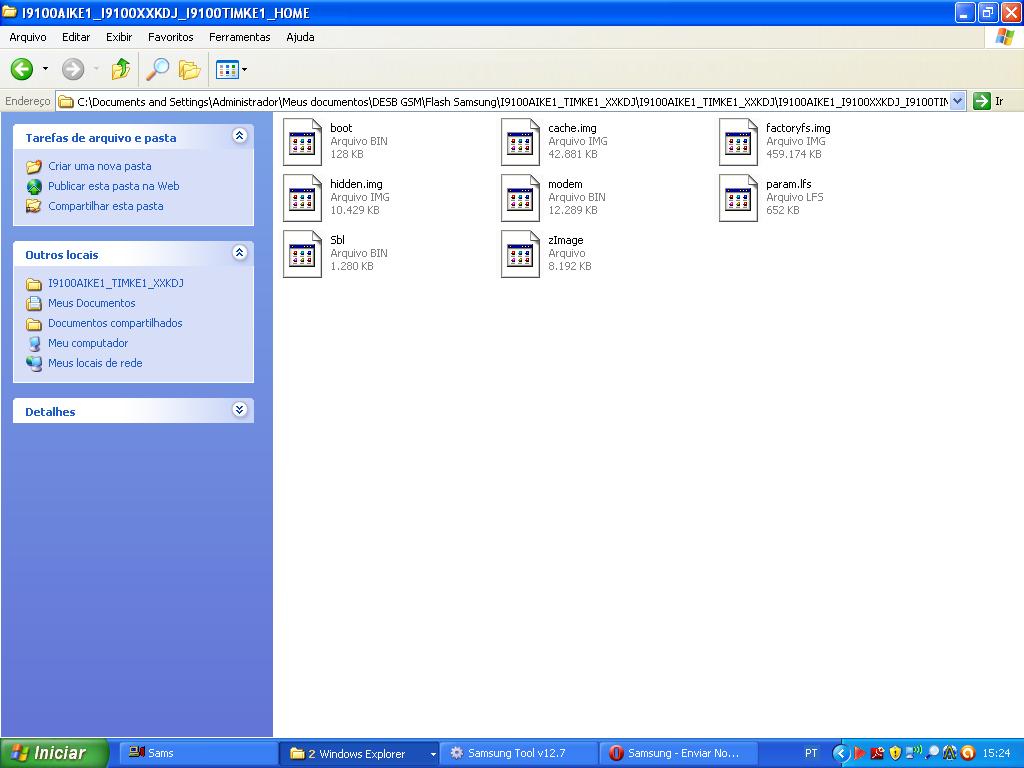This screenshot has width=1024, height=768.
Task: Open I9100AIKE1_TIMKE1_XXKDJ folder link
Action: pyautogui.click(x=116, y=283)
